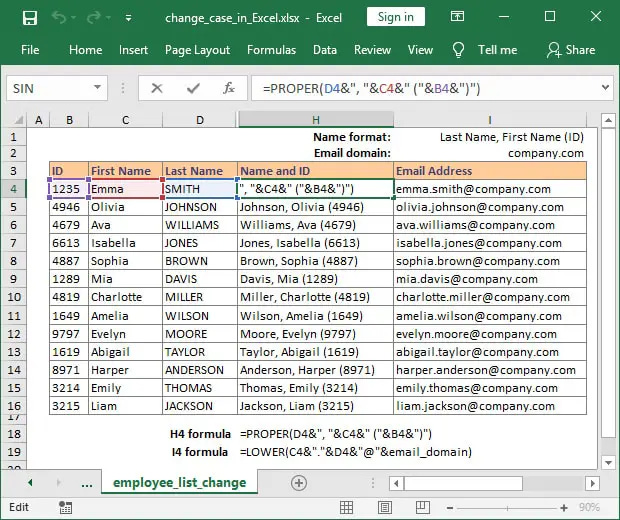Select column C header

point(125,120)
